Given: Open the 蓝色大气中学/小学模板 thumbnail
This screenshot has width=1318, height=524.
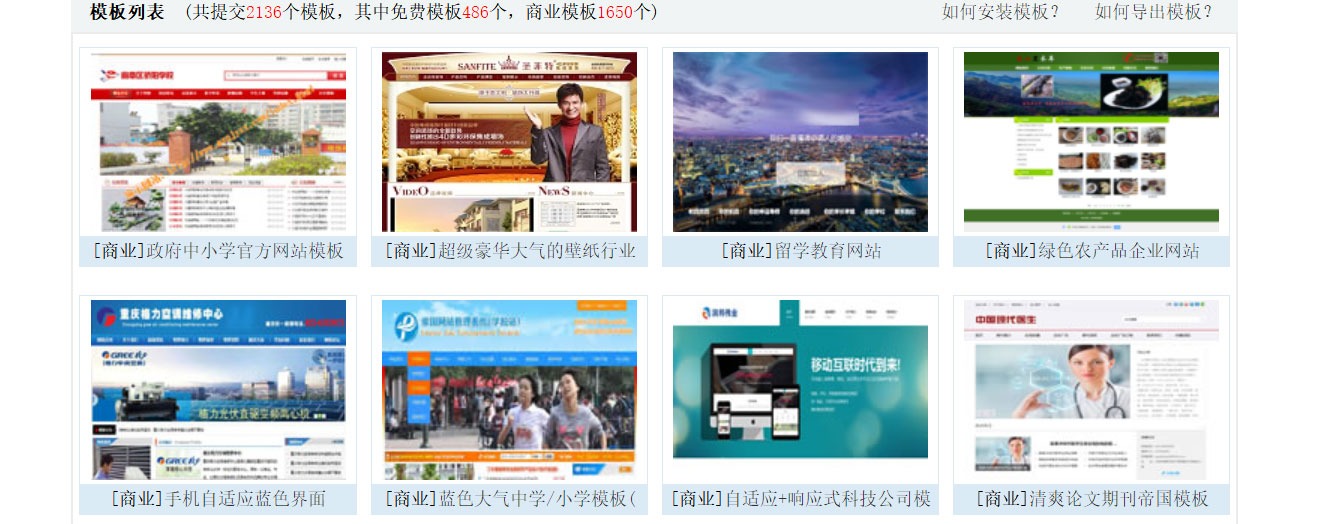Looking at the screenshot, I should pos(509,390).
